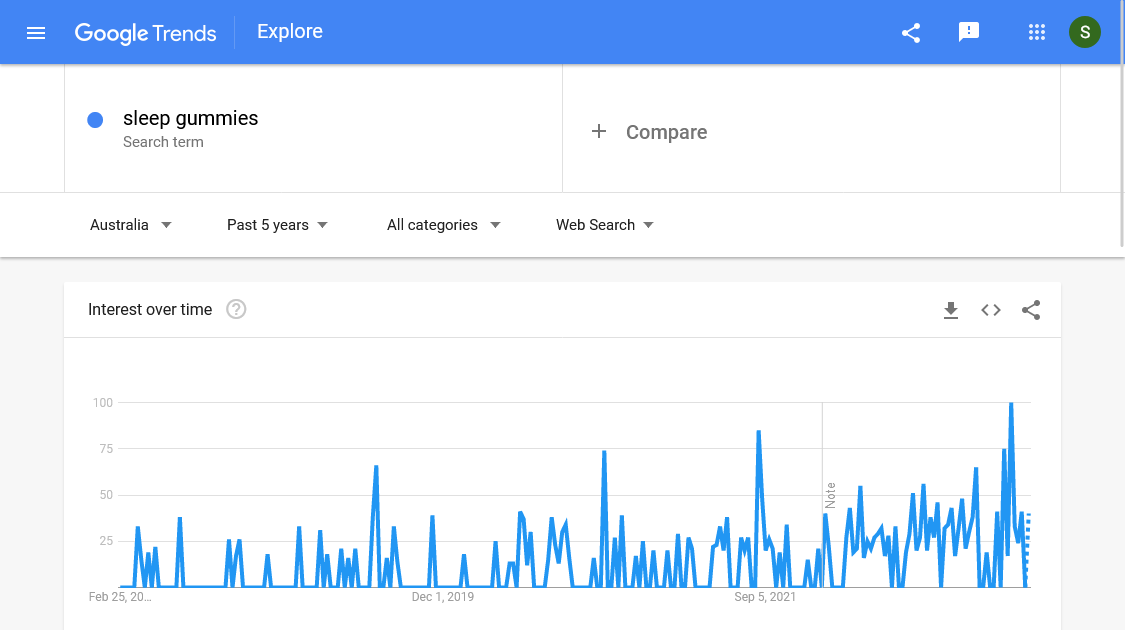Download the Interest over time chart data

click(x=951, y=310)
